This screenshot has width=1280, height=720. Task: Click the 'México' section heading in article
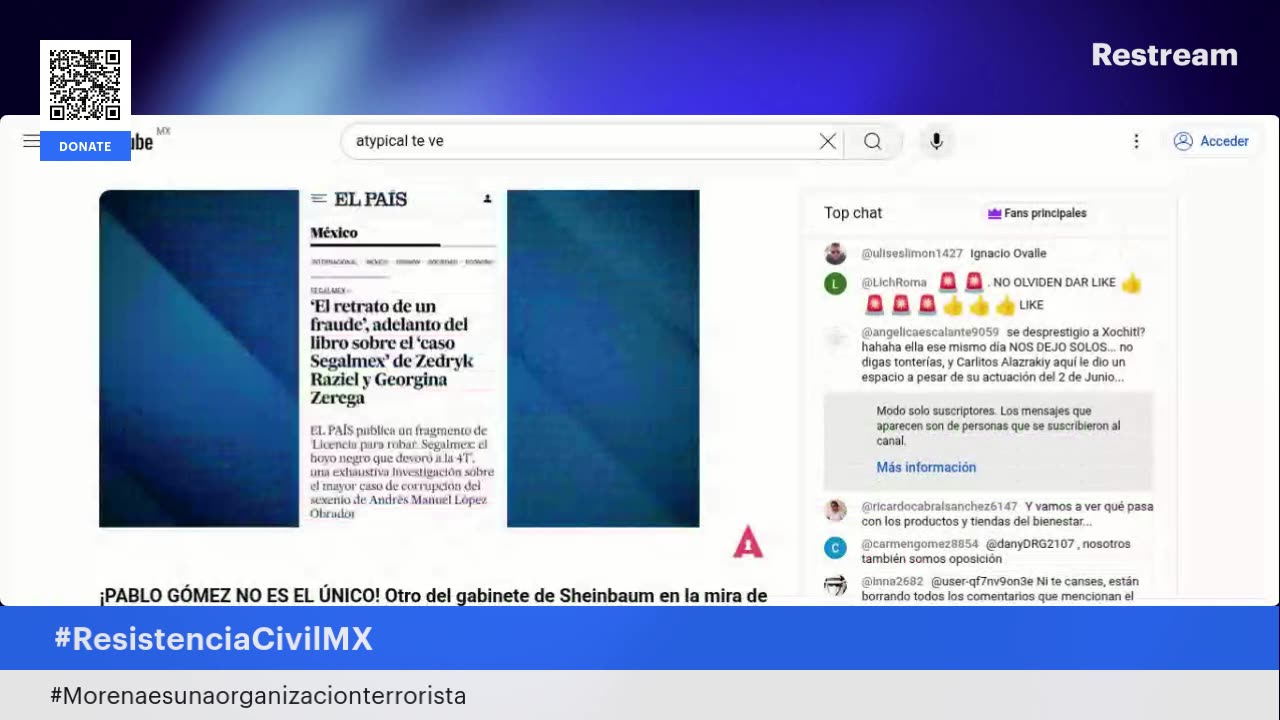(334, 232)
